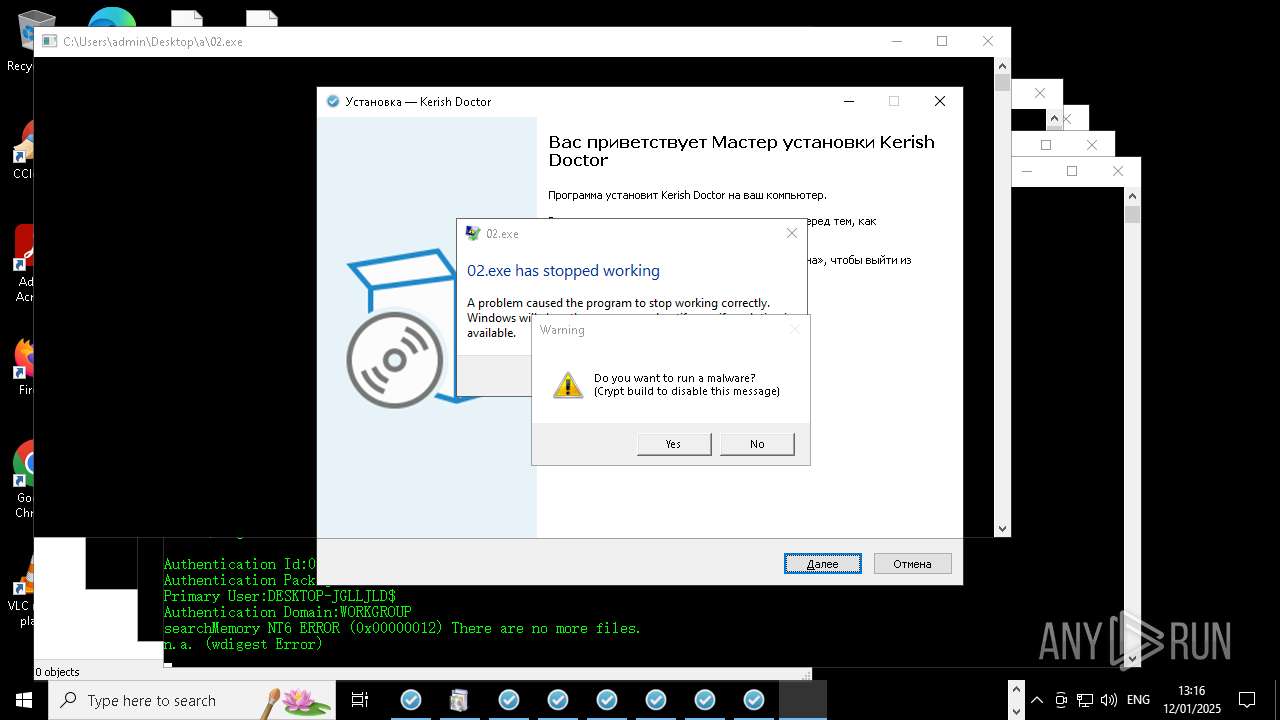Minimize the Kerish Doctor setup window
Image resolution: width=1280 pixels, height=720 pixels.
coord(849,101)
